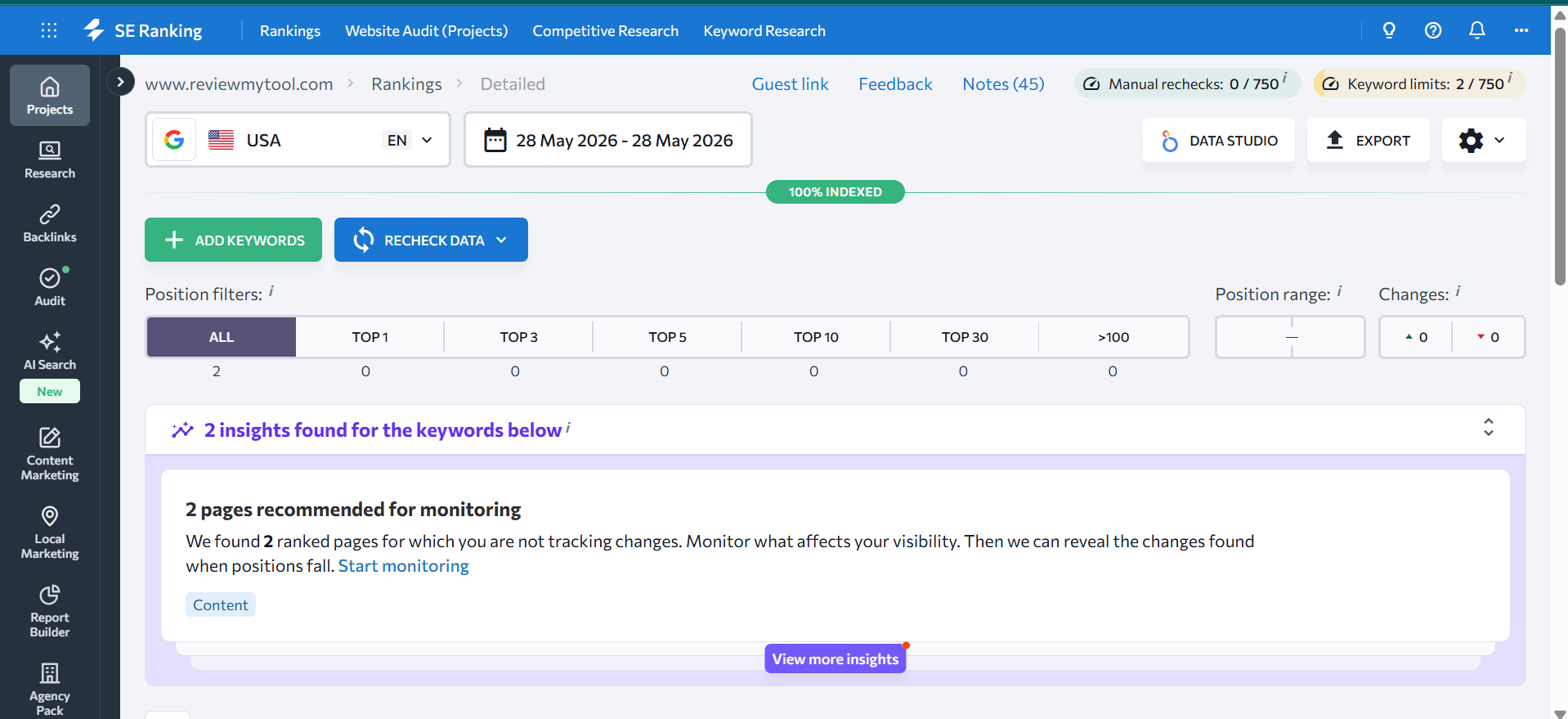Viewport: 1568px width, 719px height.
Task: Click the Position range info icon
Action: click(x=1339, y=290)
